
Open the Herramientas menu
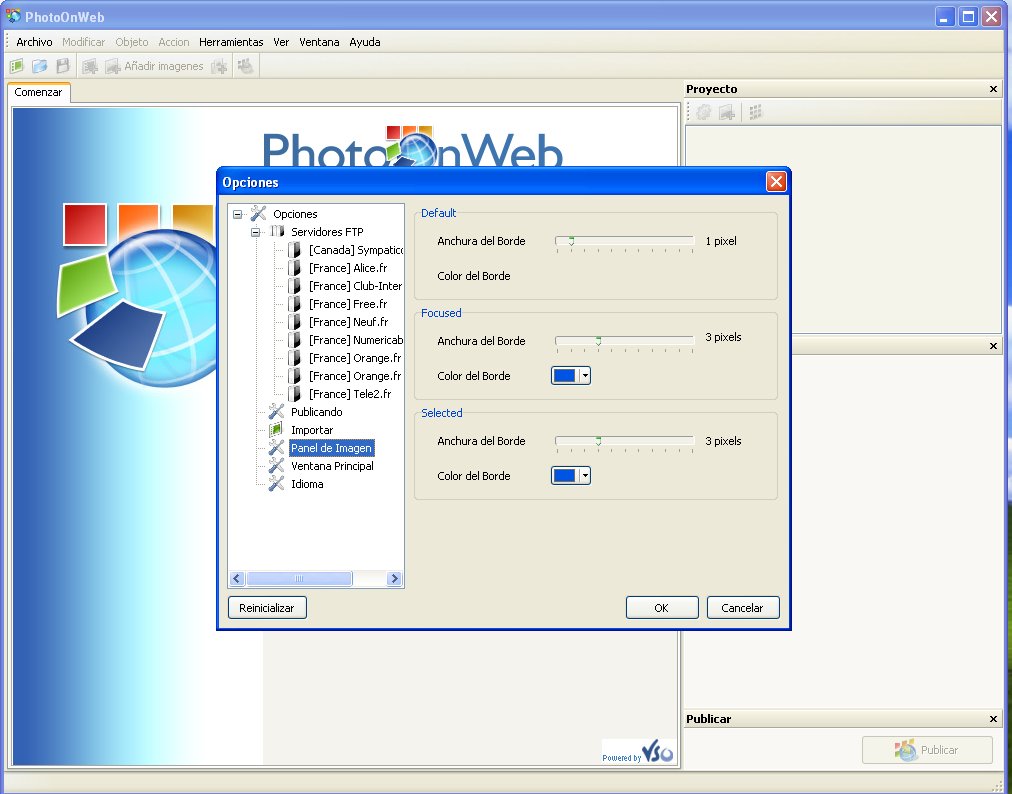tap(231, 42)
